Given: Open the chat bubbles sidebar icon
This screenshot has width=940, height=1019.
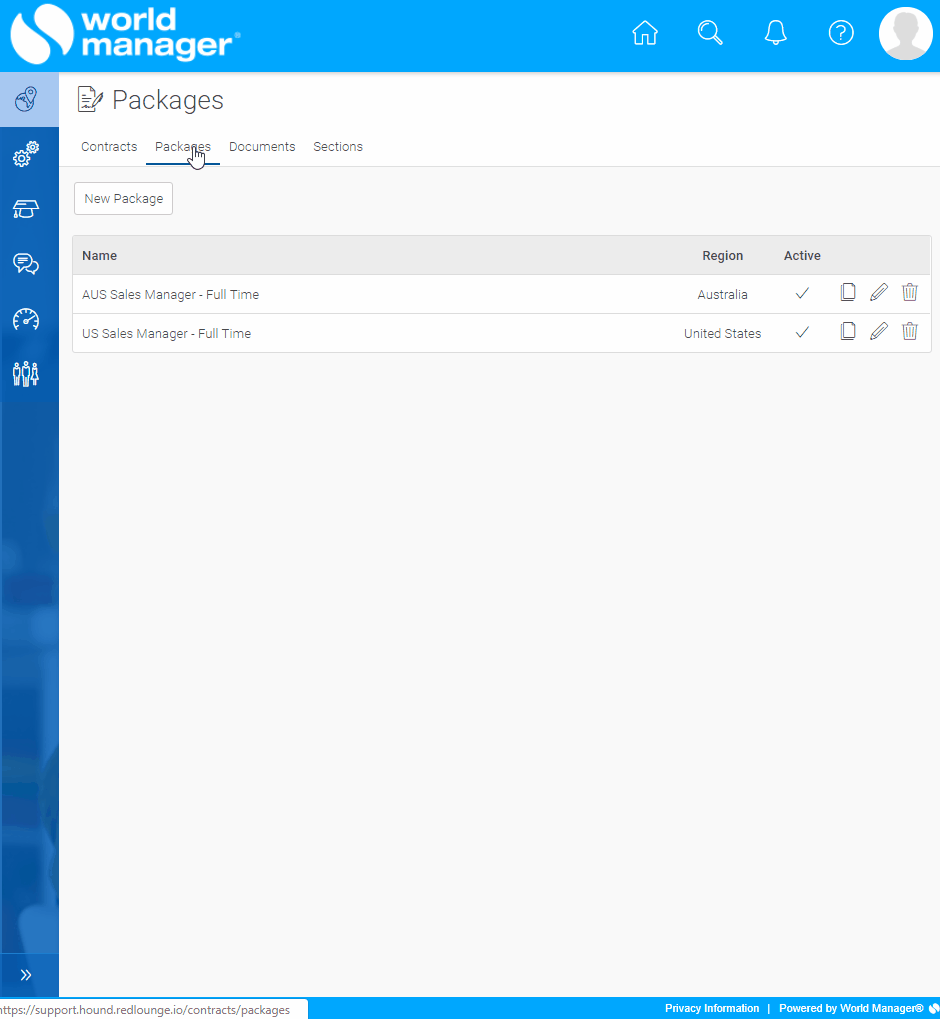Looking at the screenshot, I should point(26,263).
